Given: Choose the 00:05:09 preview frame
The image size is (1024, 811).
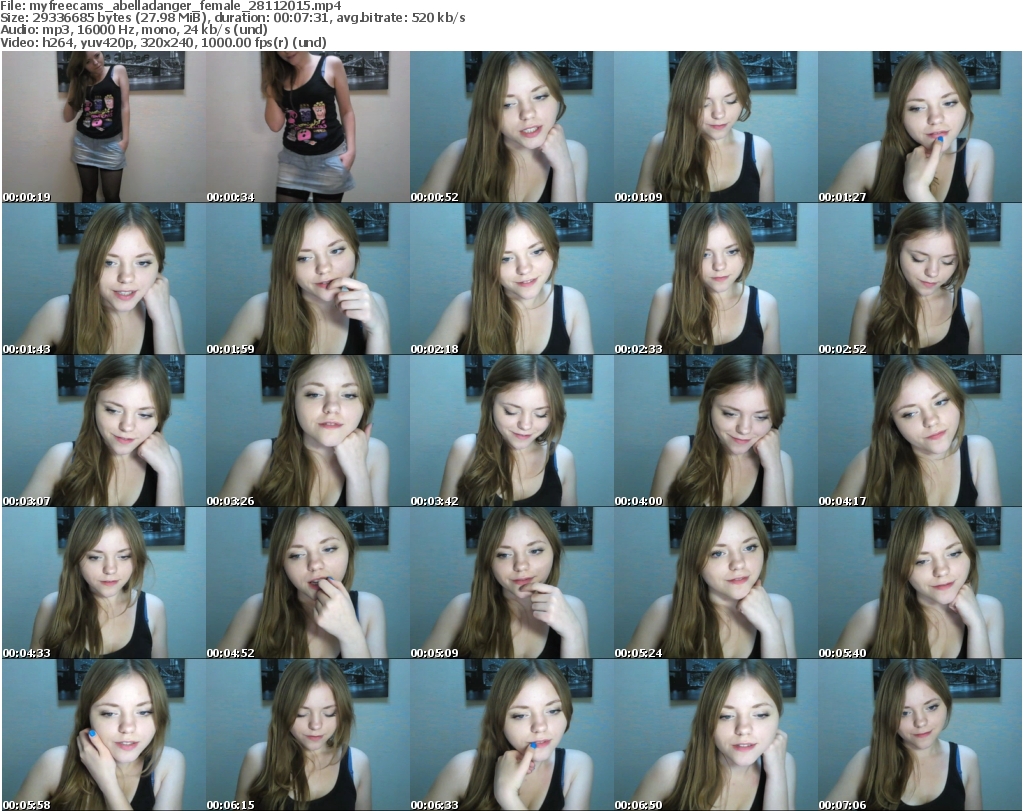Looking at the screenshot, I should (511, 583).
